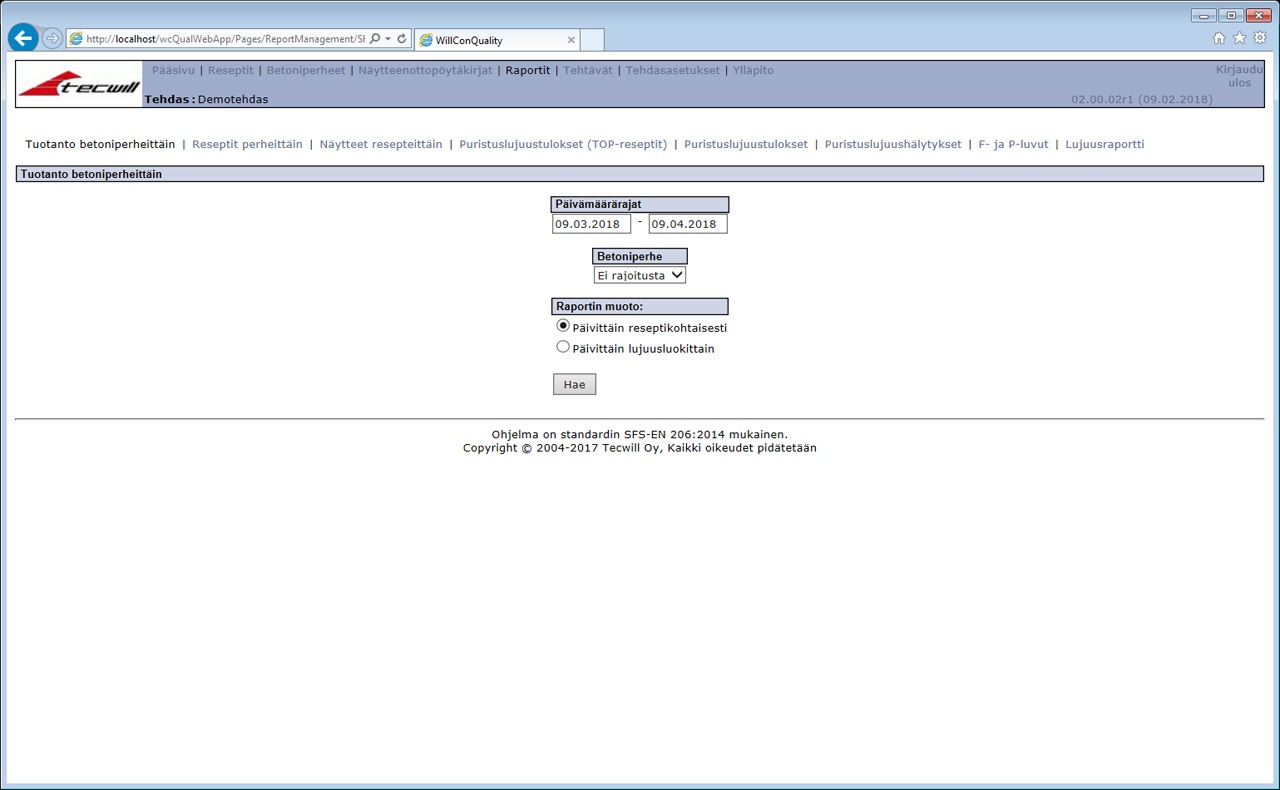Maximize the browser window
The image size is (1280, 790).
point(1230,15)
